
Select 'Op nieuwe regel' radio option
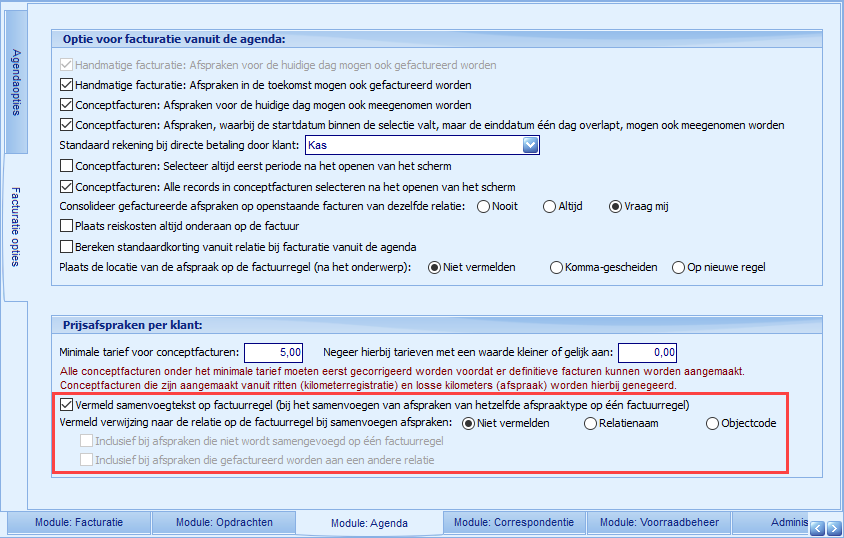tap(680, 268)
